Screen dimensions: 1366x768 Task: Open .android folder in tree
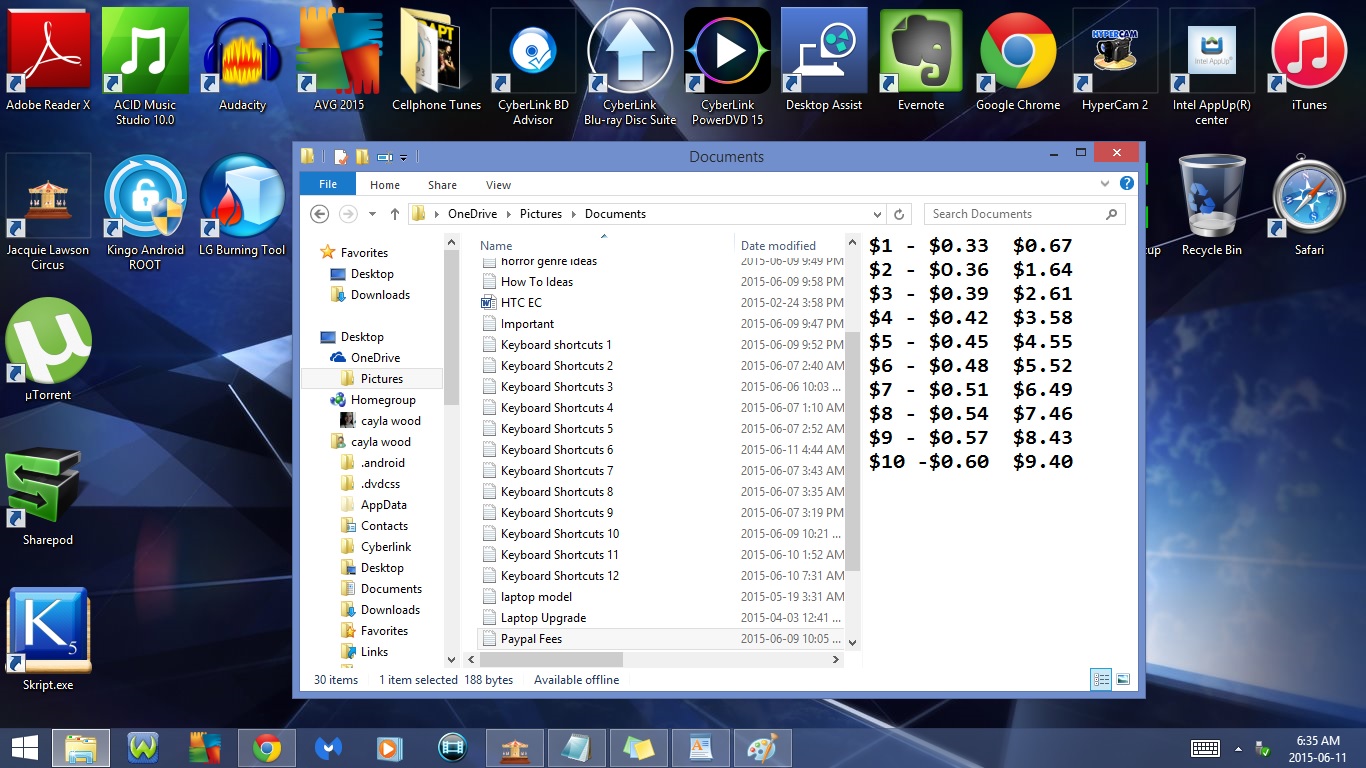tap(383, 463)
